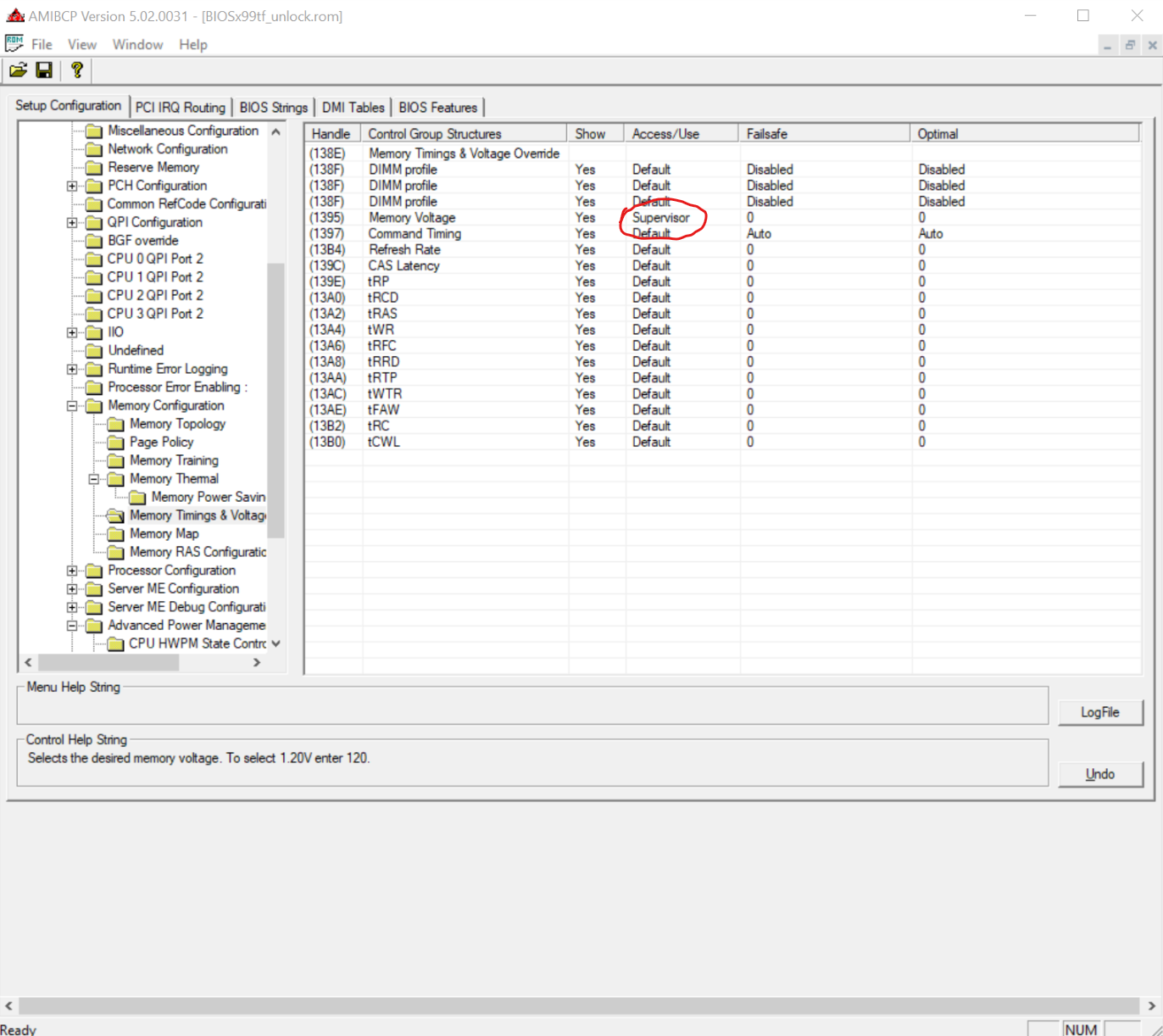Click the Undo button
This screenshot has height=1036, width=1163.
click(1100, 774)
